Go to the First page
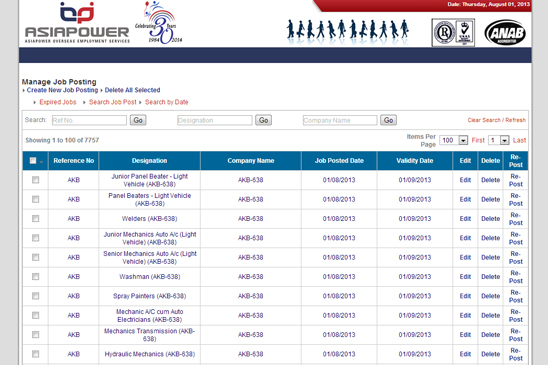548x365 pixels. coord(478,140)
